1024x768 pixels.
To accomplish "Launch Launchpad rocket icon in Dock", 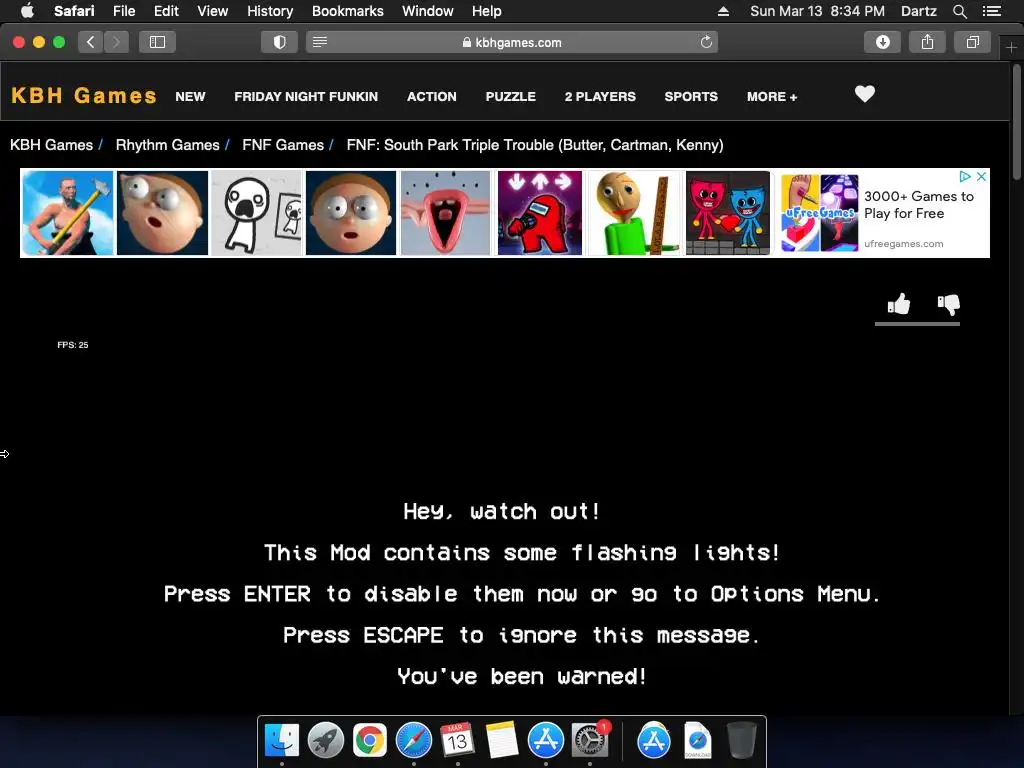I will 325,740.
